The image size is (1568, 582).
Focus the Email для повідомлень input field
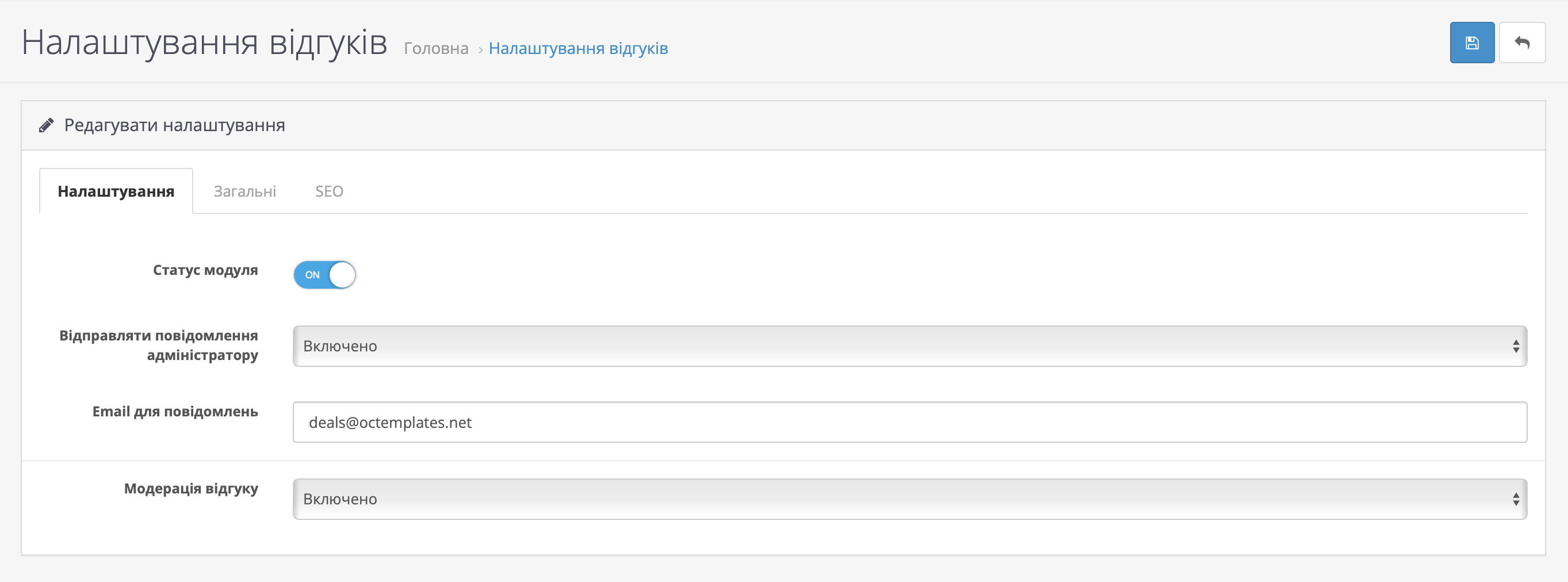[909, 422]
